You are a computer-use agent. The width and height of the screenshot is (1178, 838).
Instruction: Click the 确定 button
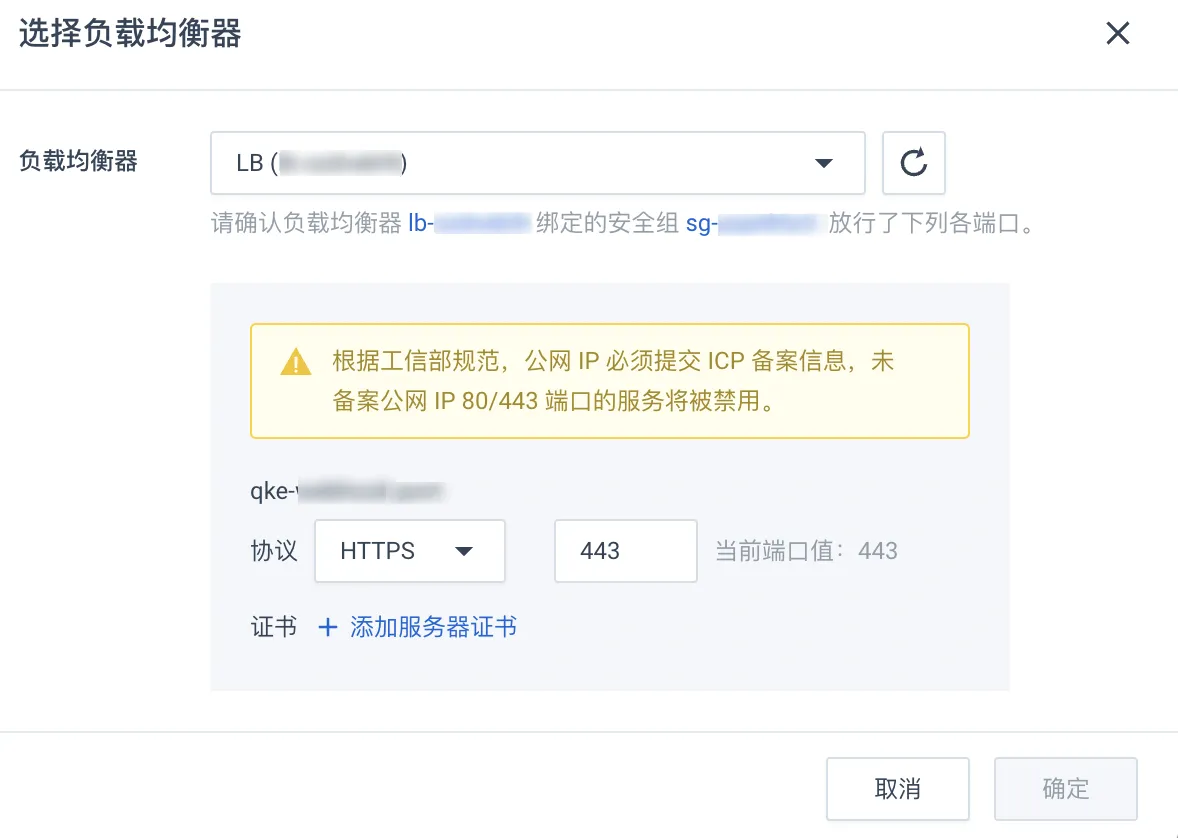(1065, 788)
